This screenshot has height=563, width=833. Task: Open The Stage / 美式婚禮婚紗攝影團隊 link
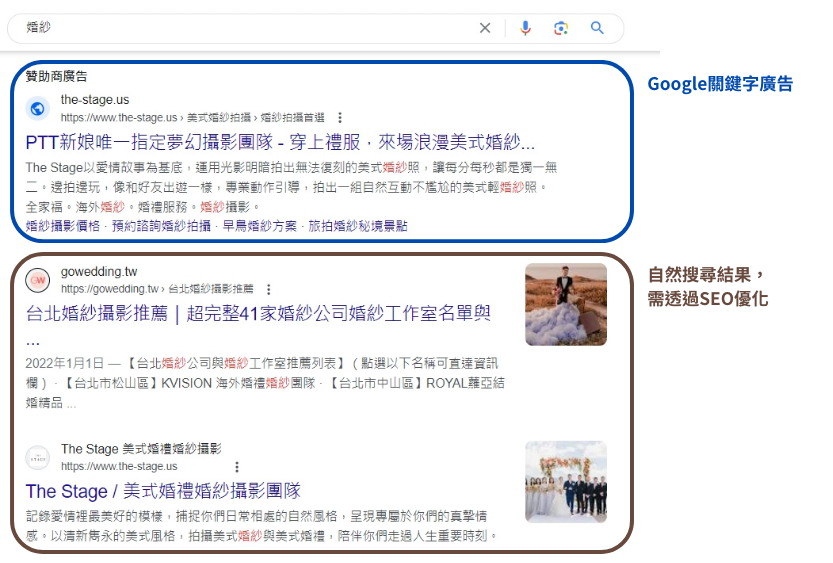163,491
